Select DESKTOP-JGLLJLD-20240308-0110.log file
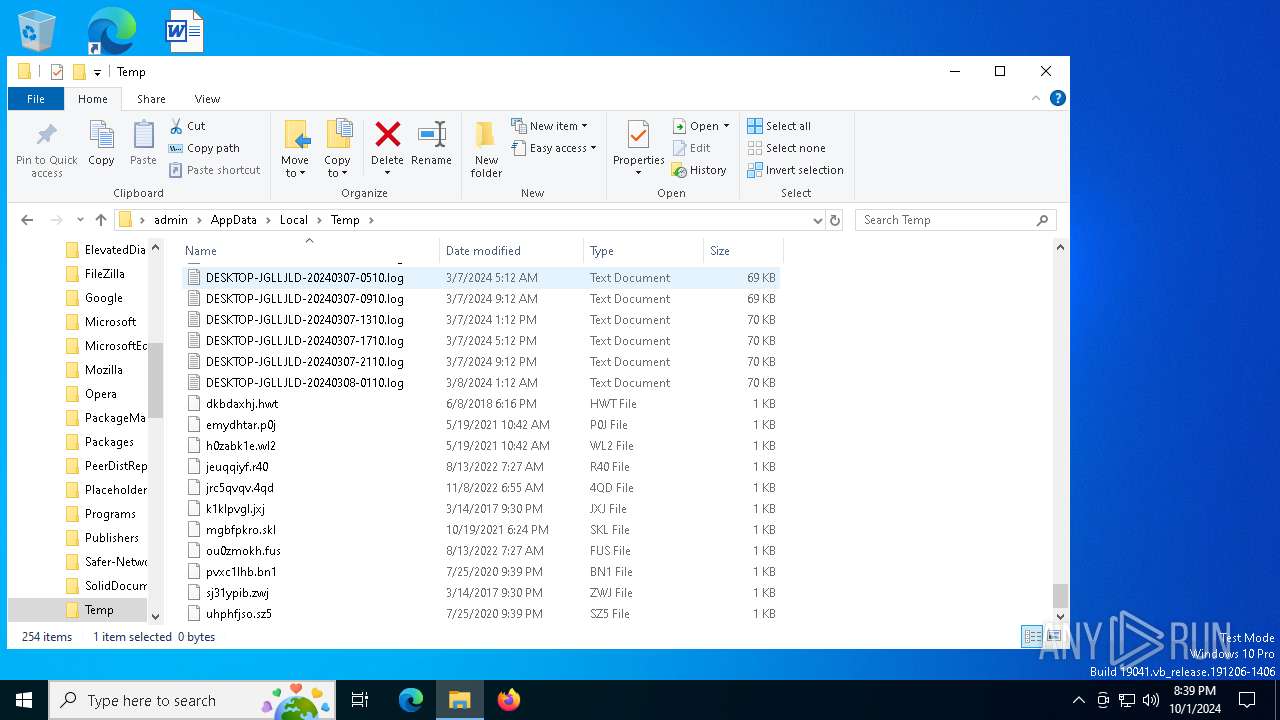This screenshot has height=720, width=1280. pyautogui.click(x=481, y=383)
